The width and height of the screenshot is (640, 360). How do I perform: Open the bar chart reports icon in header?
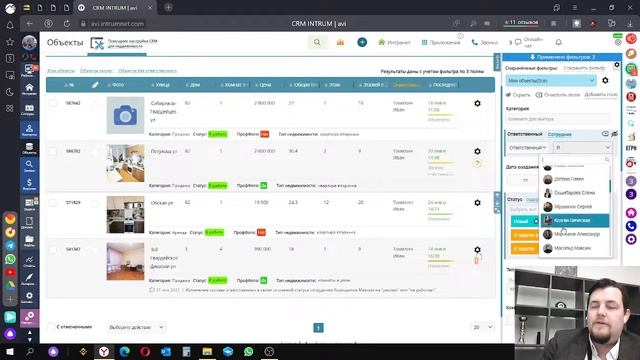(340, 42)
